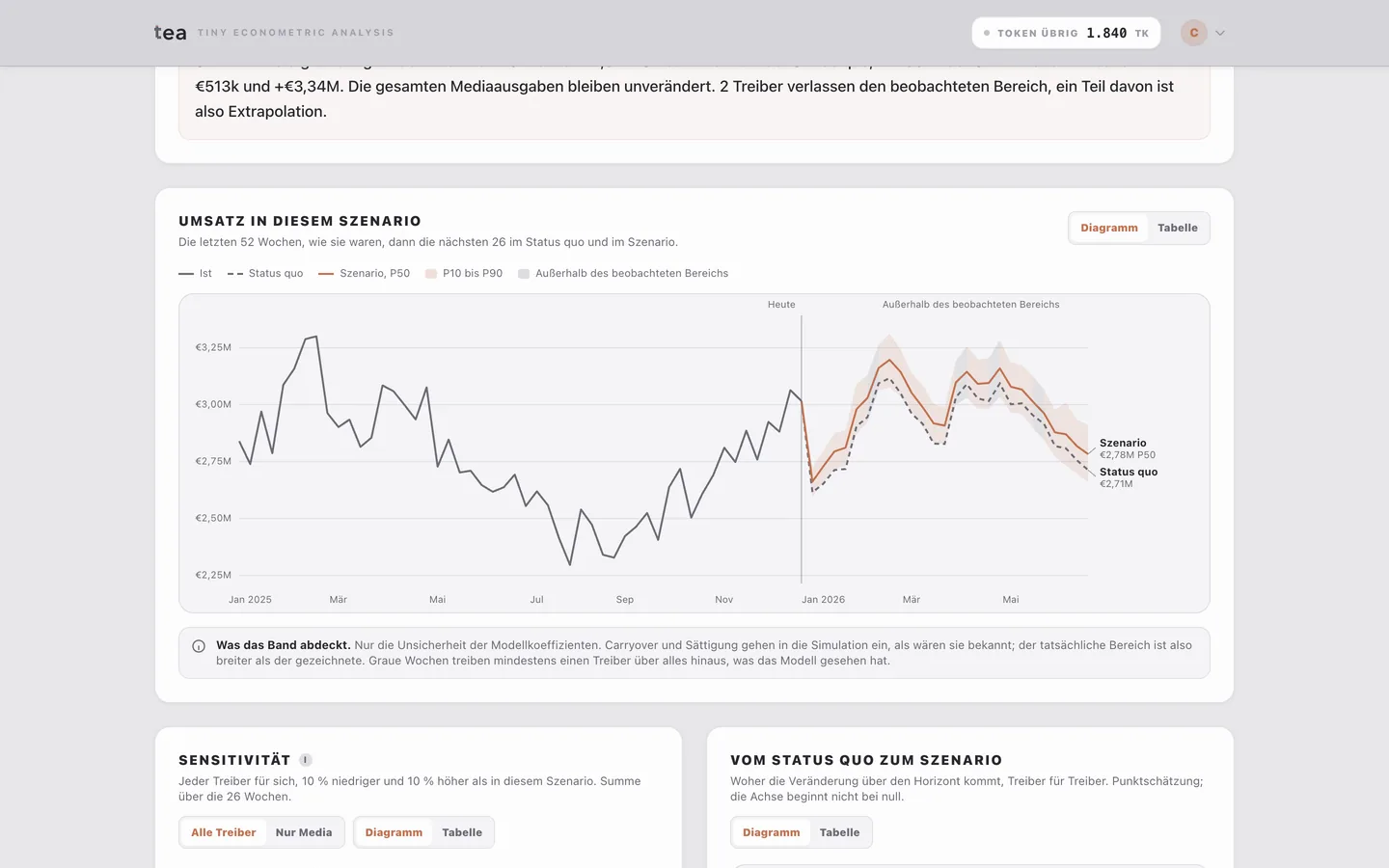Image resolution: width=1389 pixels, height=868 pixels.
Task: Switch Status quo comparison to Tabelle
Action: tap(839, 832)
